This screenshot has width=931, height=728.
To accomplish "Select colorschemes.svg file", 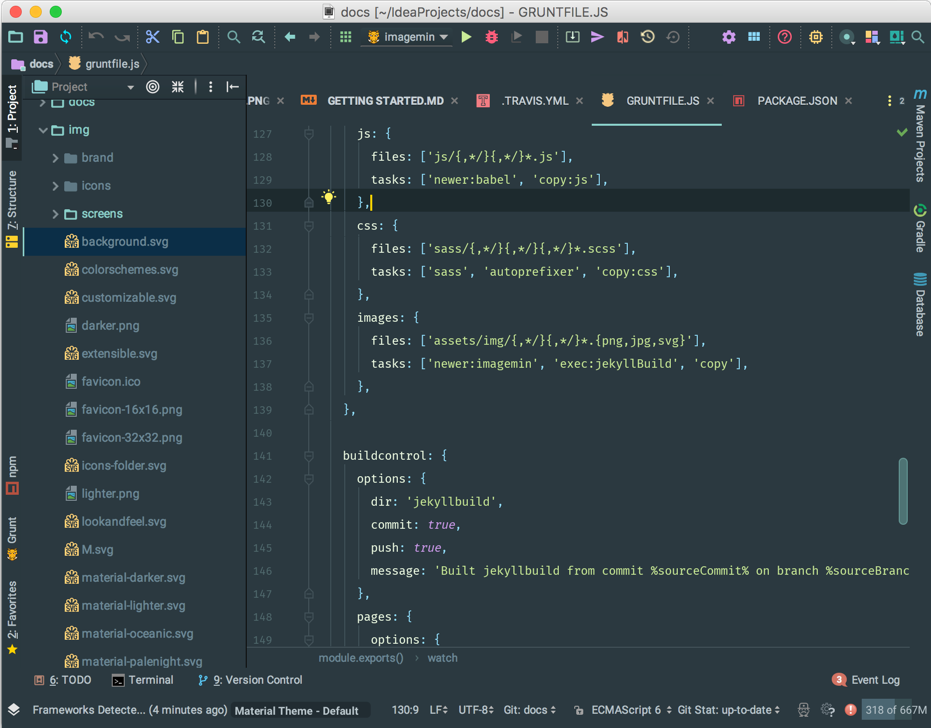I will coord(135,270).
